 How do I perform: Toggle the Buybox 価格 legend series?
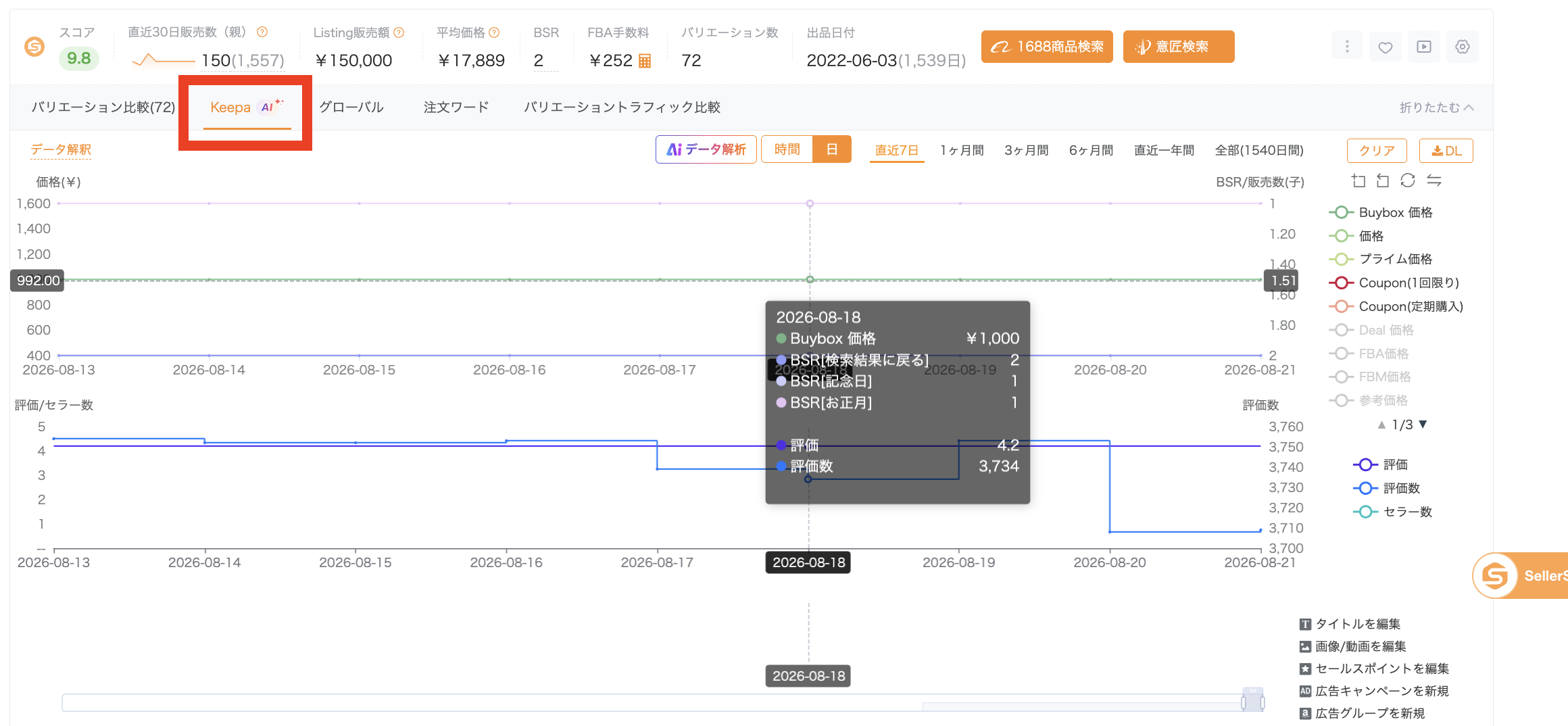1381,212
